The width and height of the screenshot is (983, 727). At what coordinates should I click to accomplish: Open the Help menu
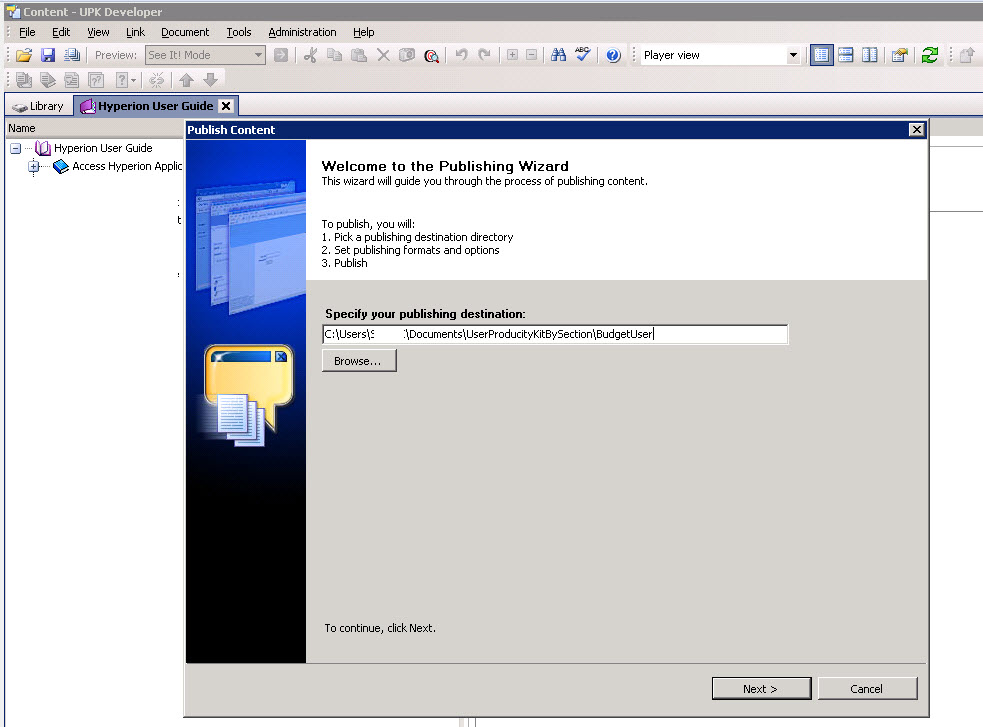[x=363, y=32]
